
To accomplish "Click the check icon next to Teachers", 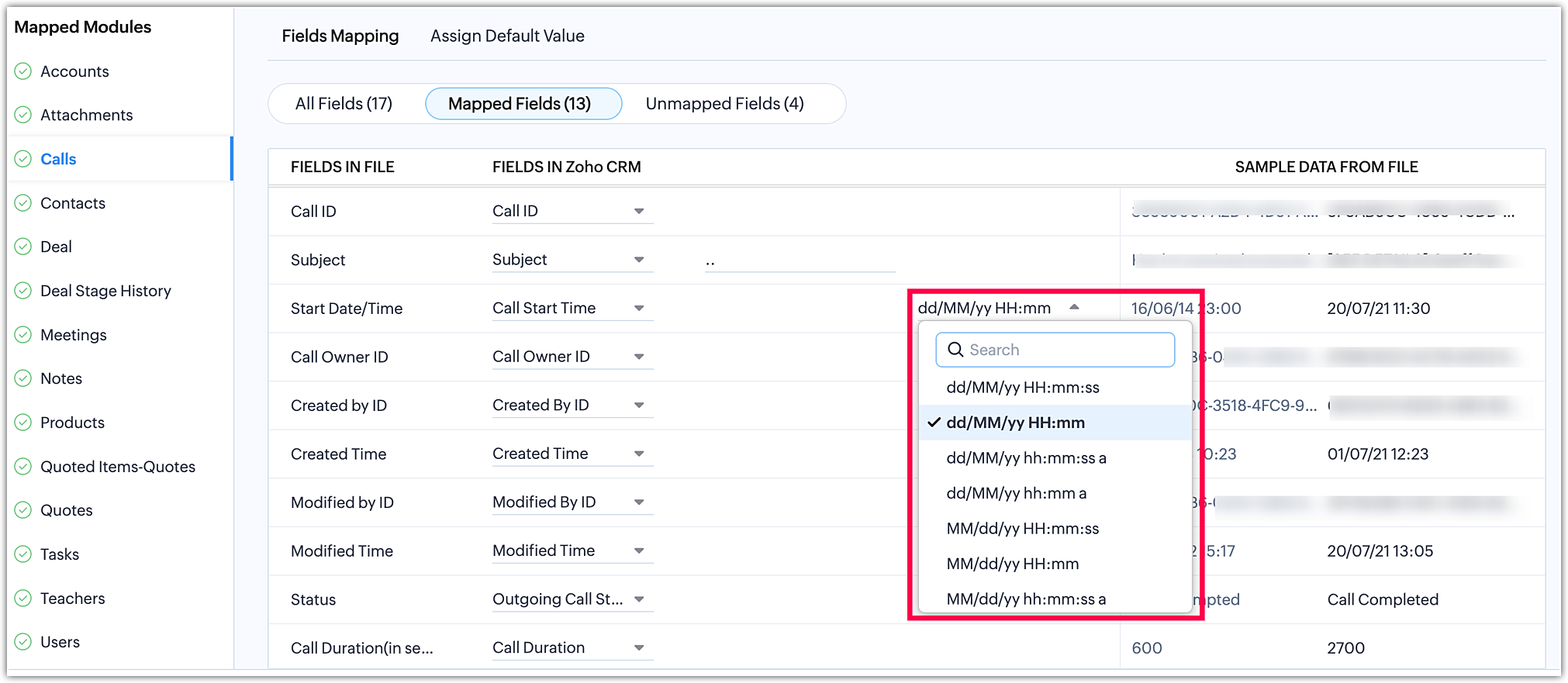I will point(23,598).
